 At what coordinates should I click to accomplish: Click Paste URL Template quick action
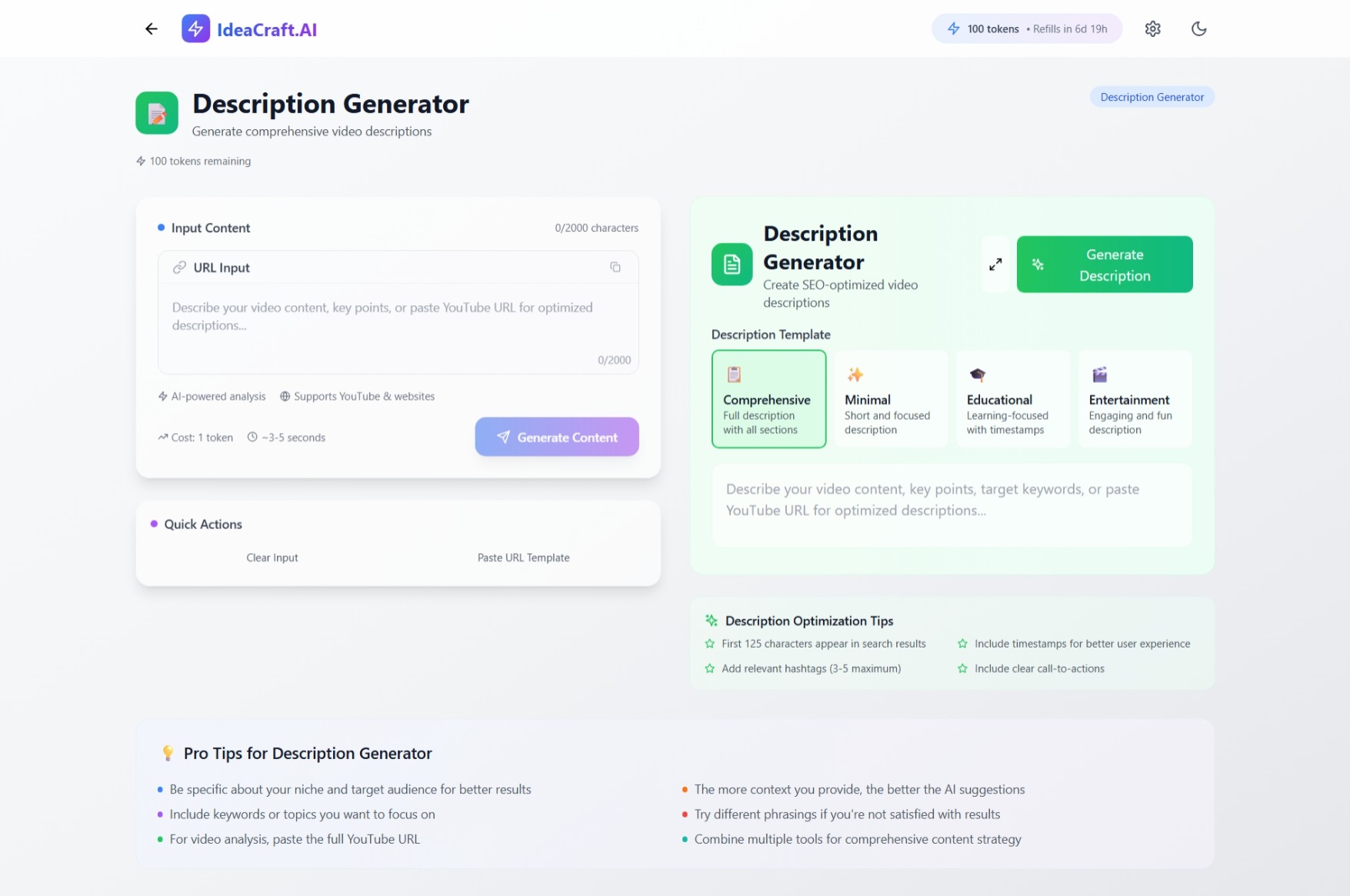pos(523,558)
